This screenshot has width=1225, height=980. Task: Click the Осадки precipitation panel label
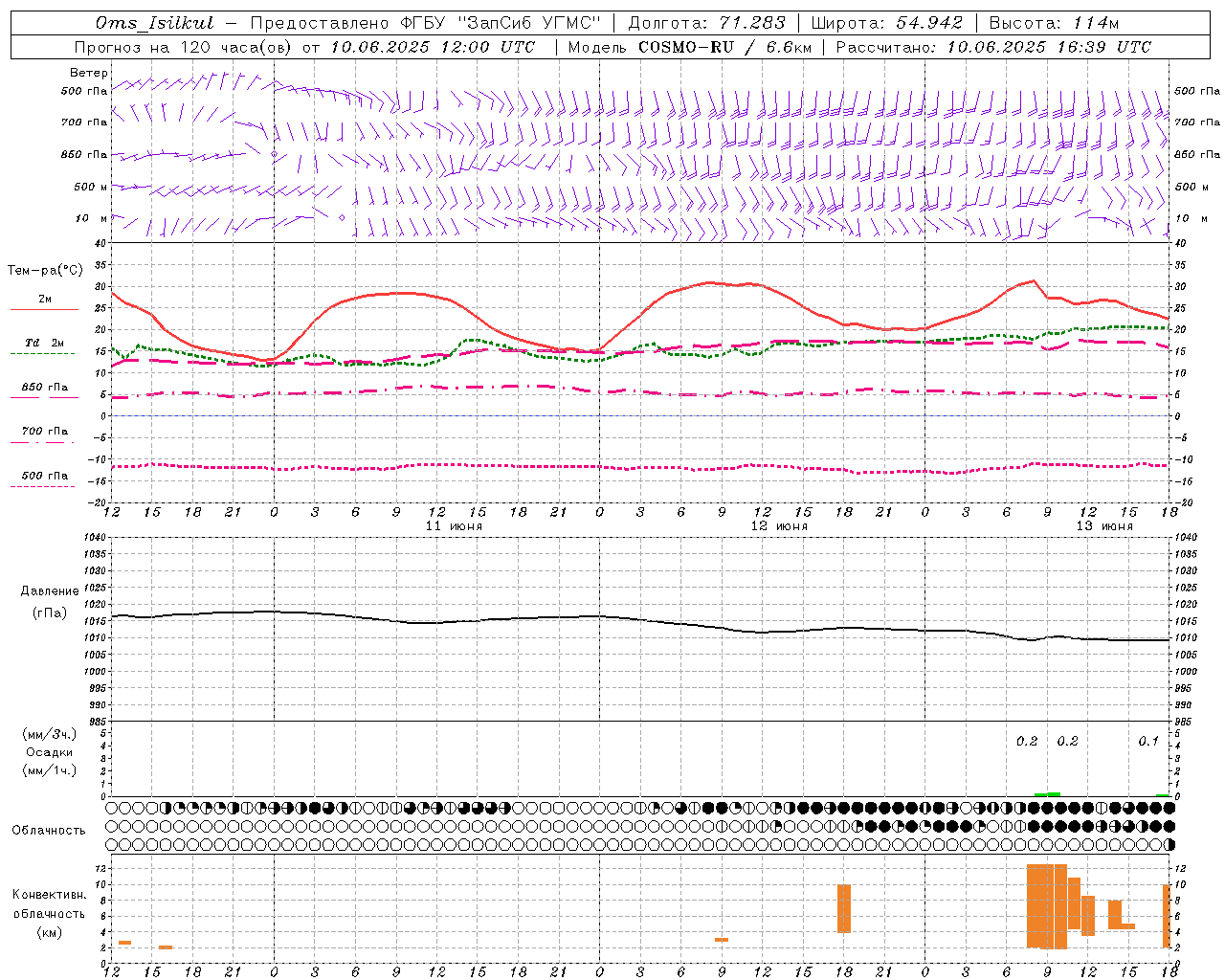[50, 752]
